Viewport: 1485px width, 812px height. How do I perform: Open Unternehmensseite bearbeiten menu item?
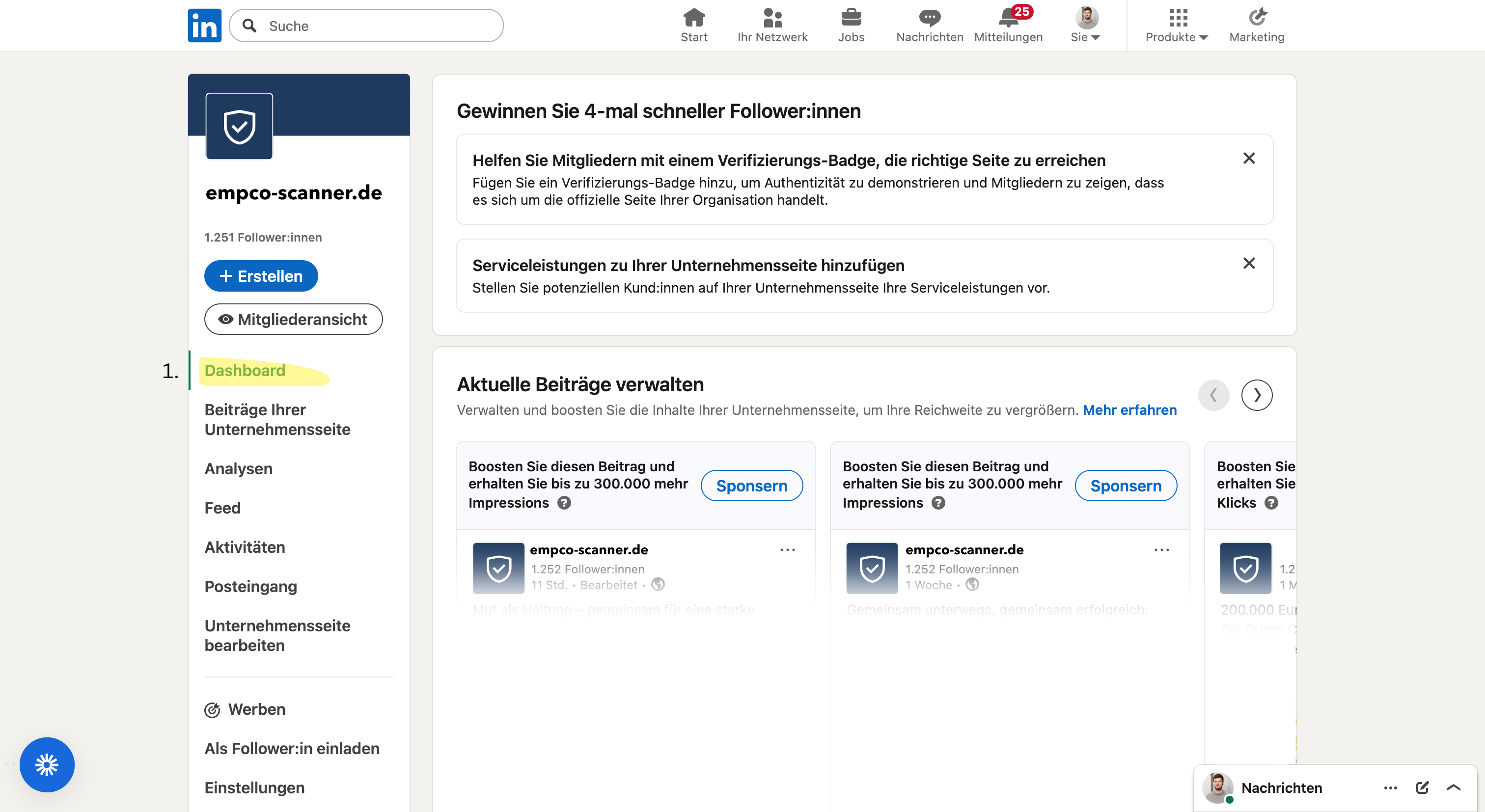[x=277, y=636]
